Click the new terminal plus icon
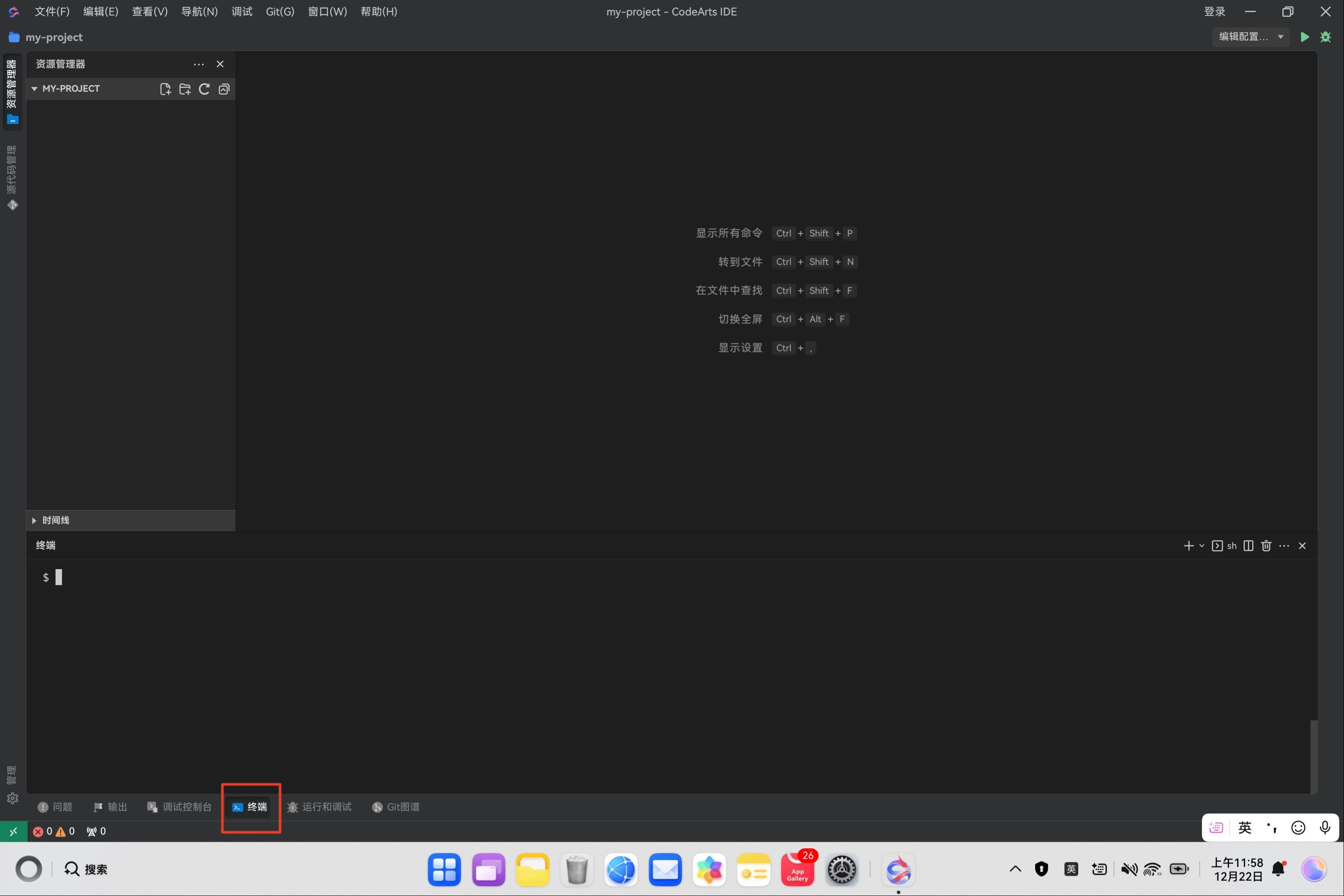1344x896 pixels. click(x=1189, y=546)
